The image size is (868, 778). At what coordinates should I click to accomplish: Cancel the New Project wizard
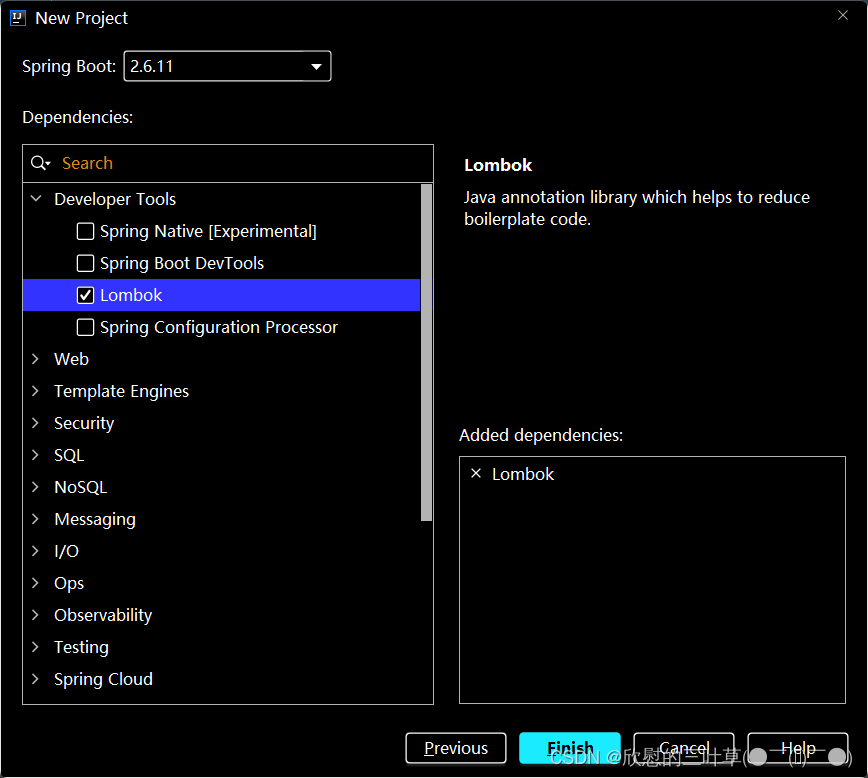click(684, 748)
